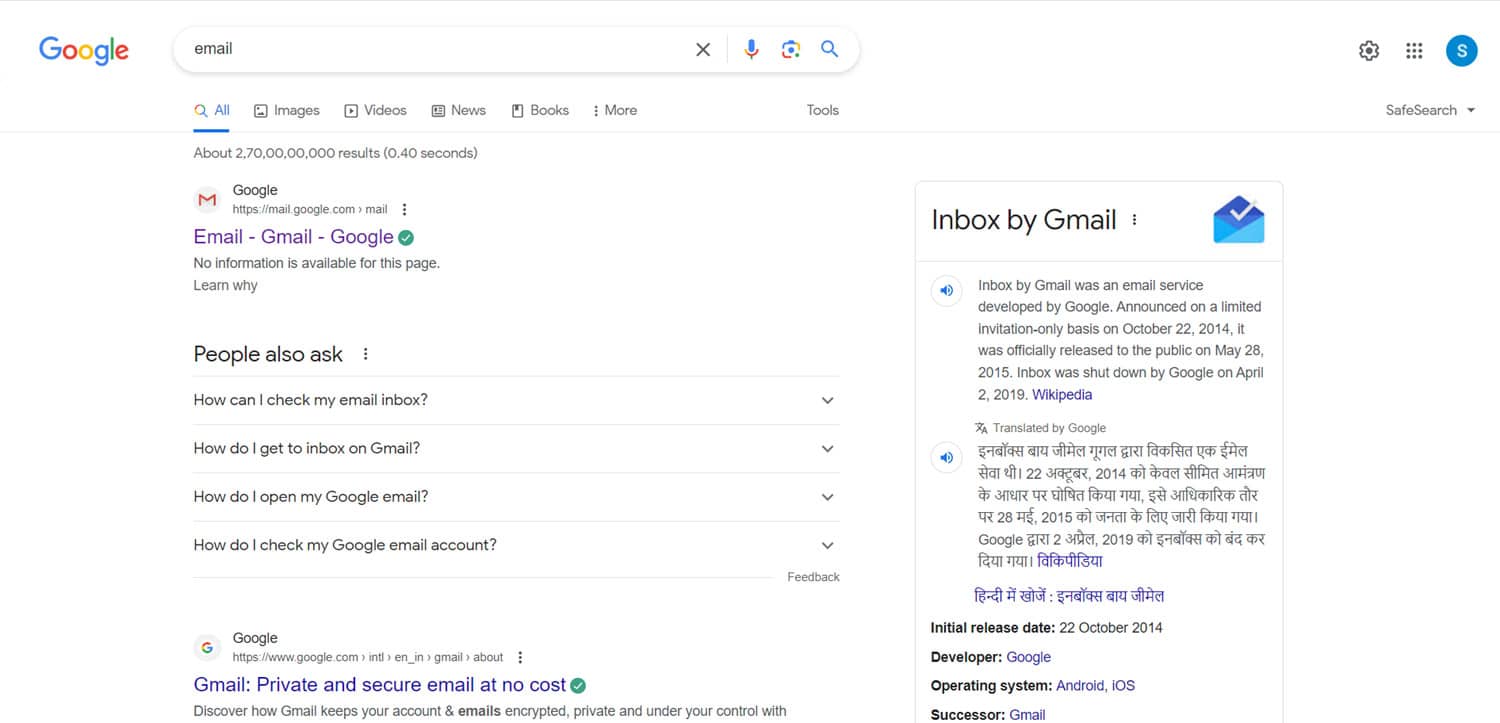Play audio of the English description

(945, 291)
